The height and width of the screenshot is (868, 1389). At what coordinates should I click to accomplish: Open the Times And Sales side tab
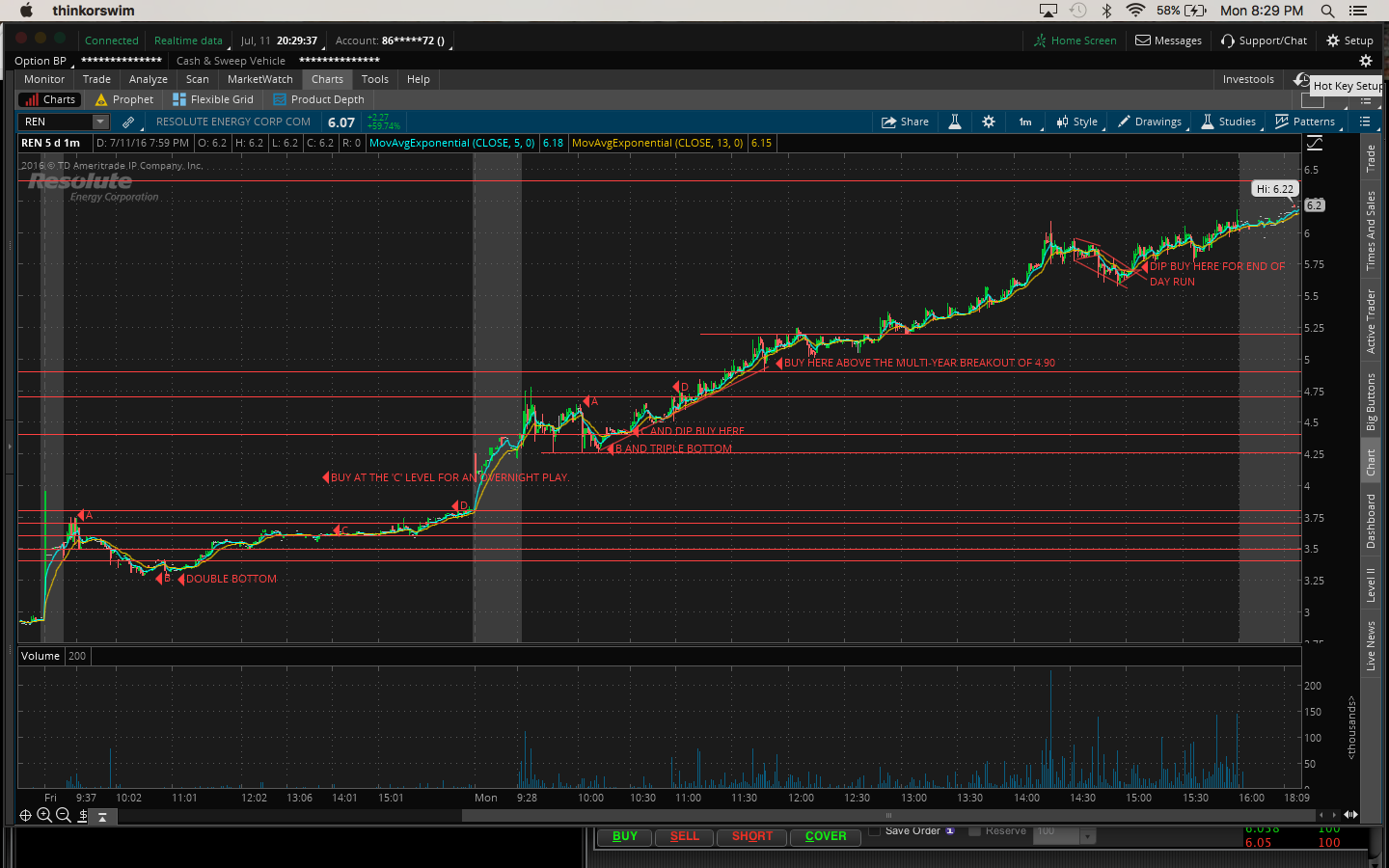pos(1371,231)
